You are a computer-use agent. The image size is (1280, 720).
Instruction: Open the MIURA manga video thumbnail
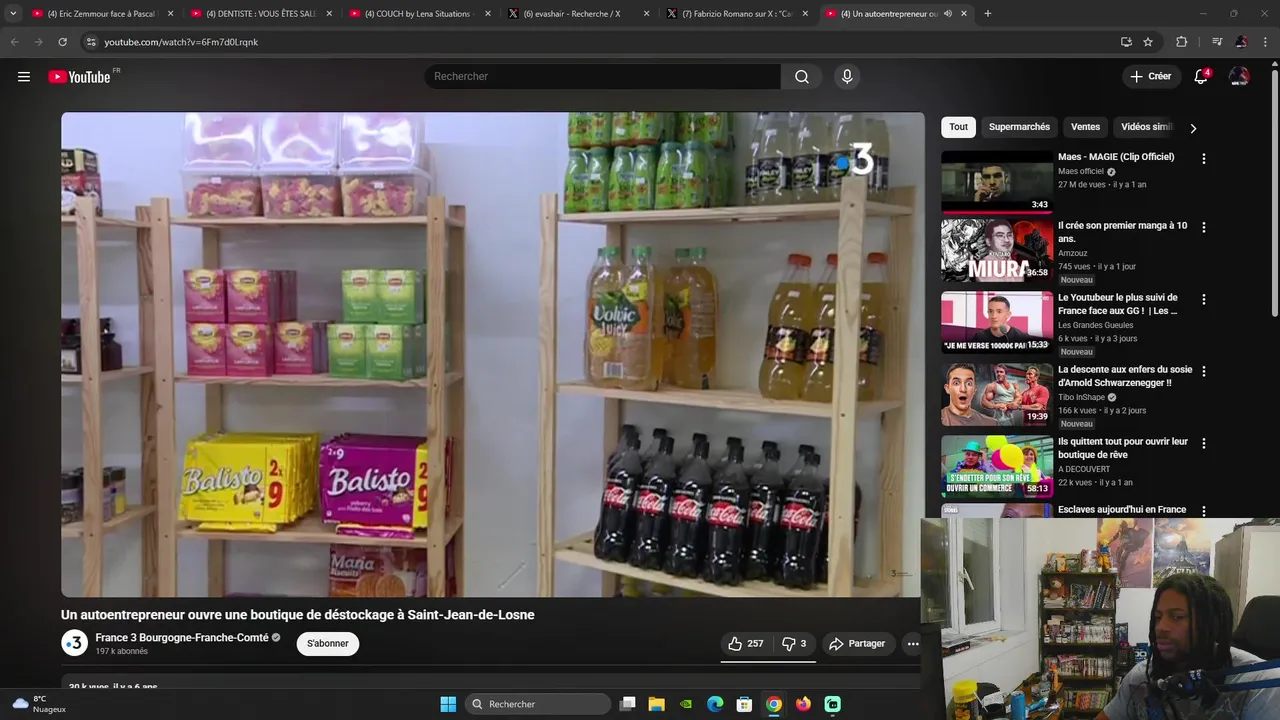(997, 250)
